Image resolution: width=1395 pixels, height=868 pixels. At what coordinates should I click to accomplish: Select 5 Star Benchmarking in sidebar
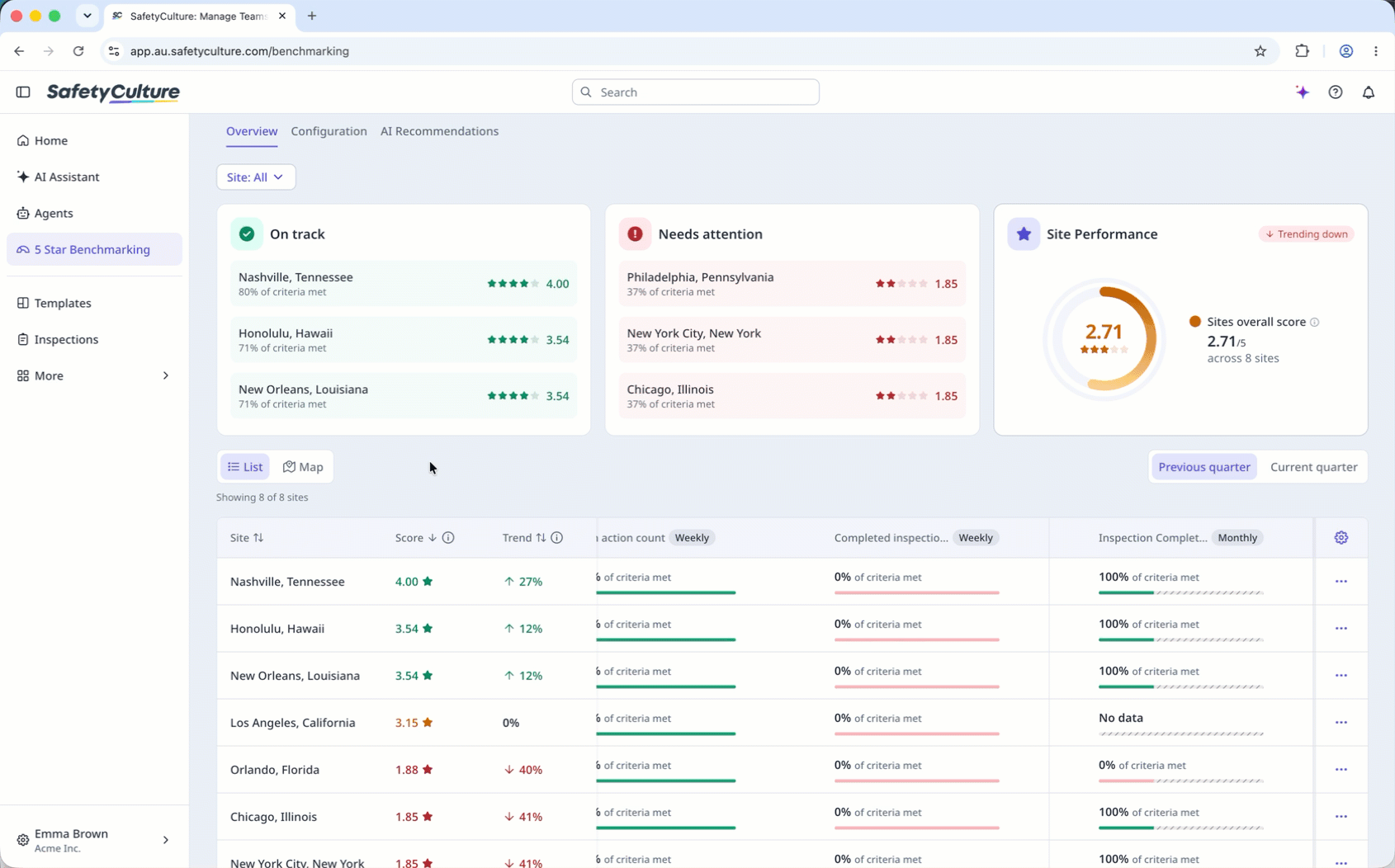94,249
